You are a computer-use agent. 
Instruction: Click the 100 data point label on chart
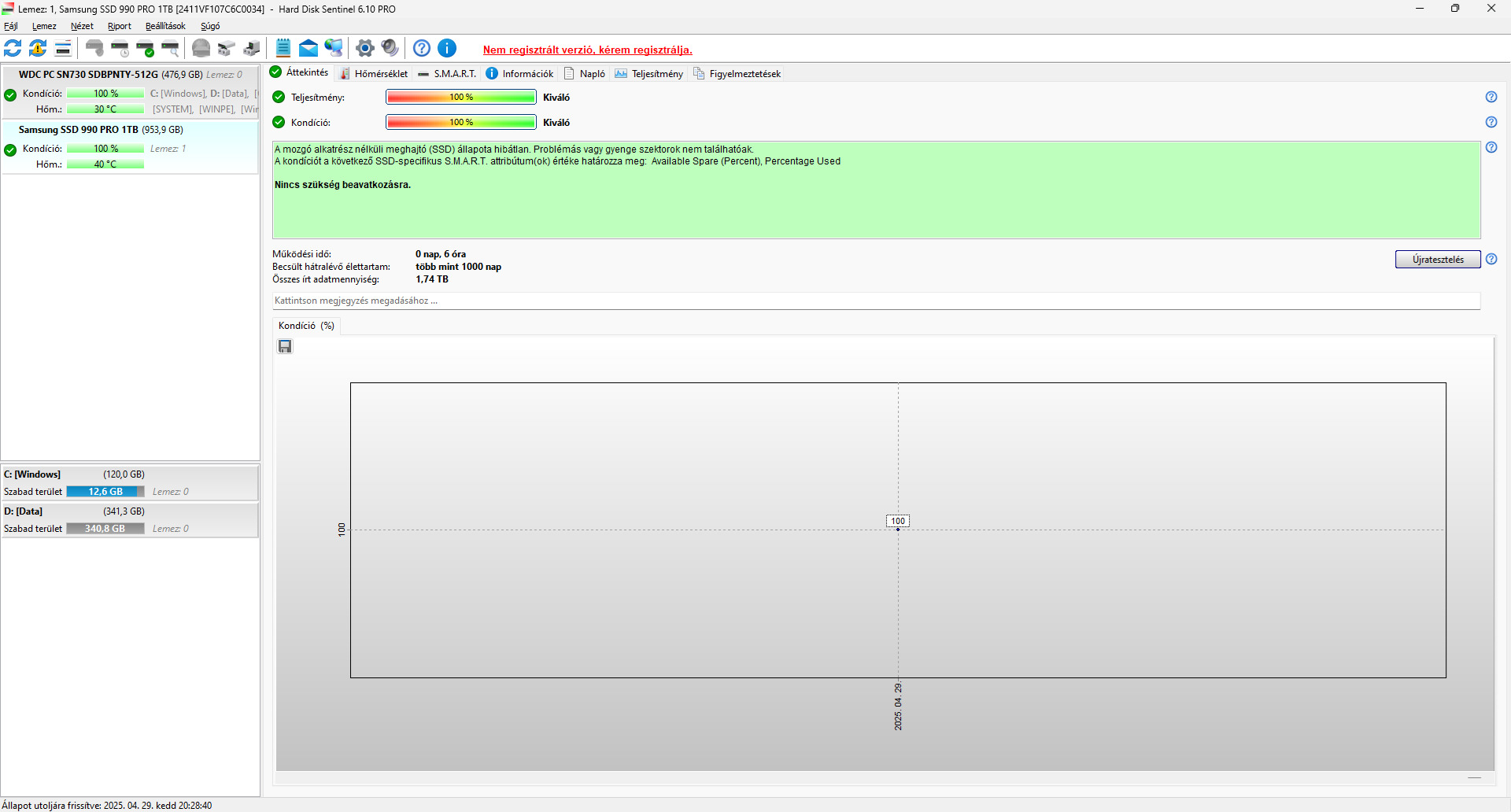pos(898,521)
